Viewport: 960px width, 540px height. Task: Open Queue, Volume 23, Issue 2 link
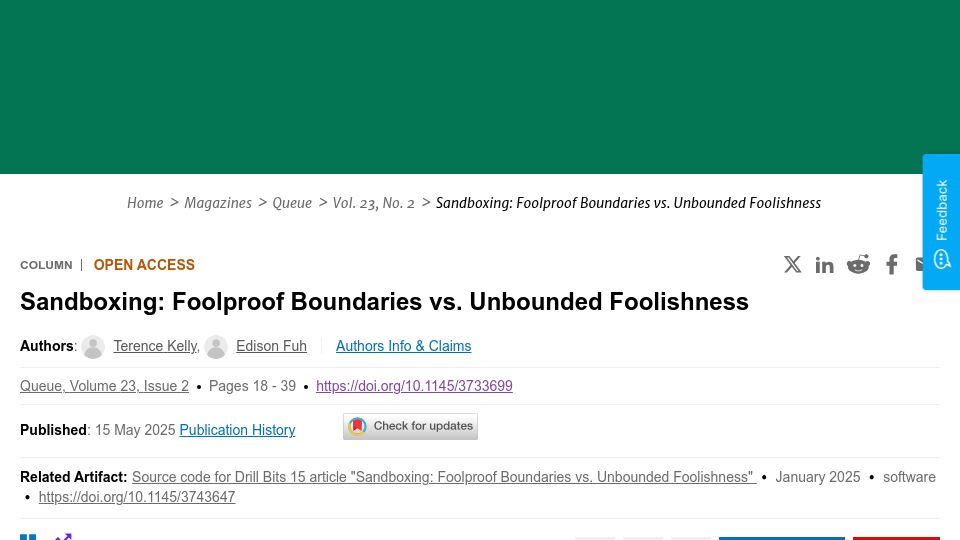pos(105,386)
